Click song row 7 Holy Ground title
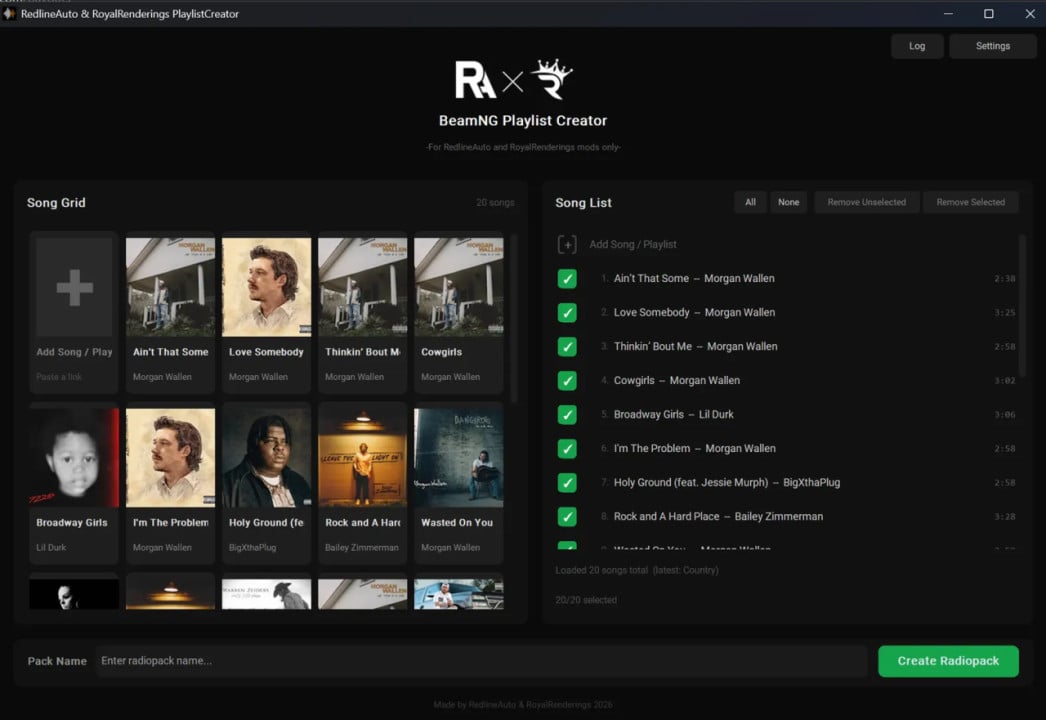Image resolution: width=1046 pixels, height=720 pixels. (x=726, y=482)
